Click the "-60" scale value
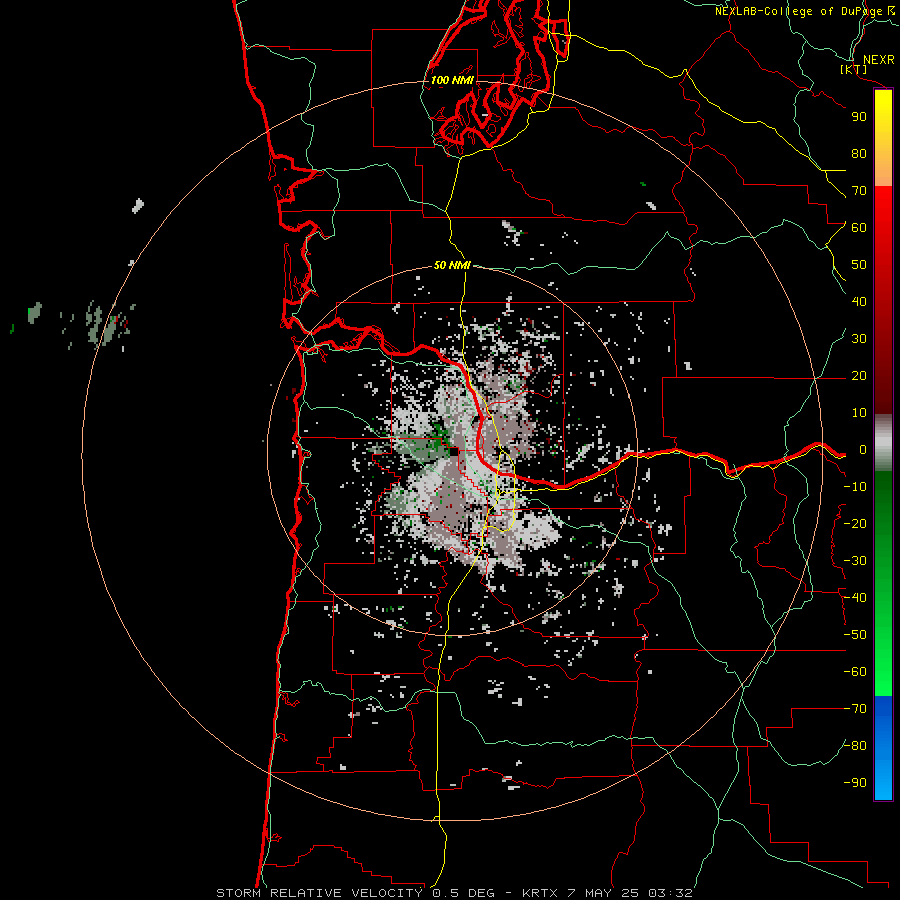 point(855,672)
